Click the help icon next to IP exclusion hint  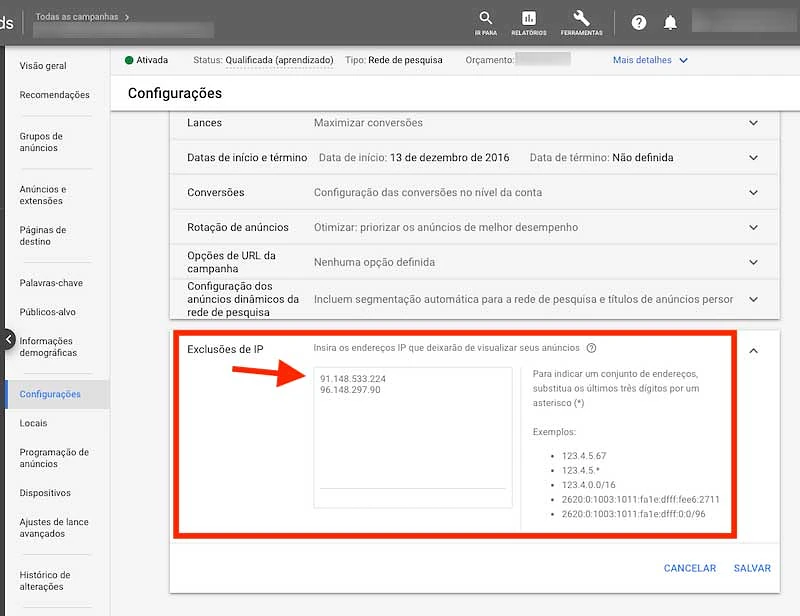591,348
